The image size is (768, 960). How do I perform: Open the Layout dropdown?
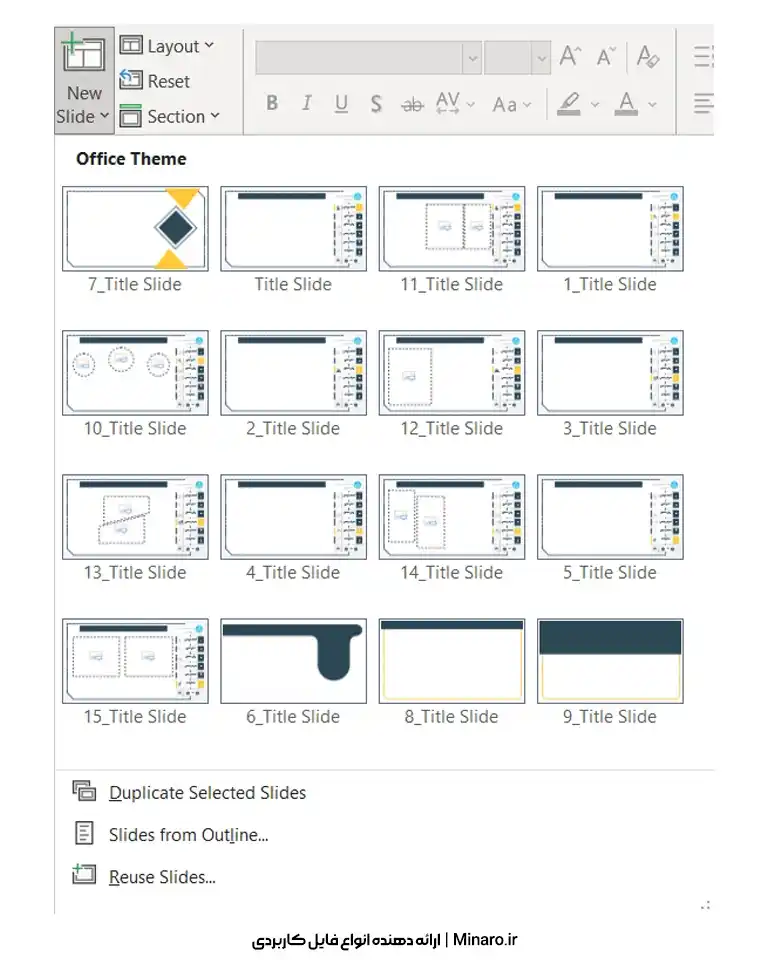[x=167, y=46]
